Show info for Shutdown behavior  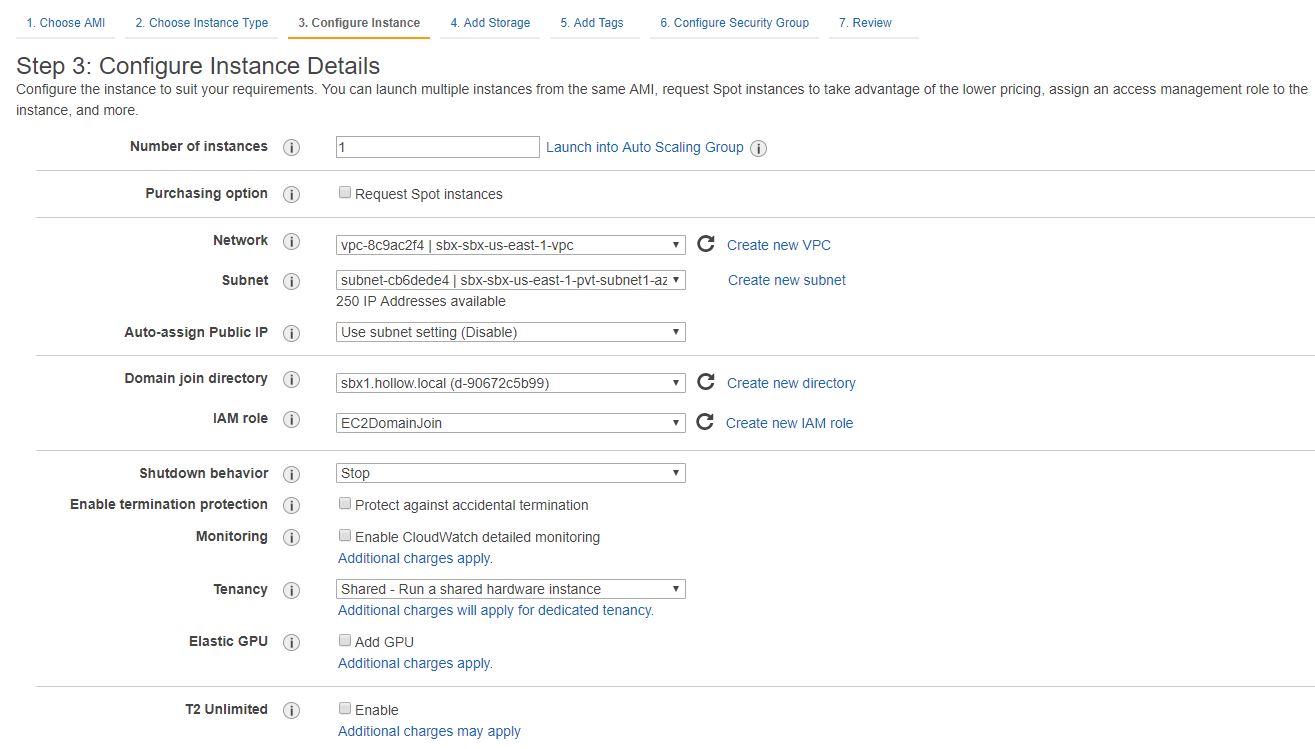[292, 475]
